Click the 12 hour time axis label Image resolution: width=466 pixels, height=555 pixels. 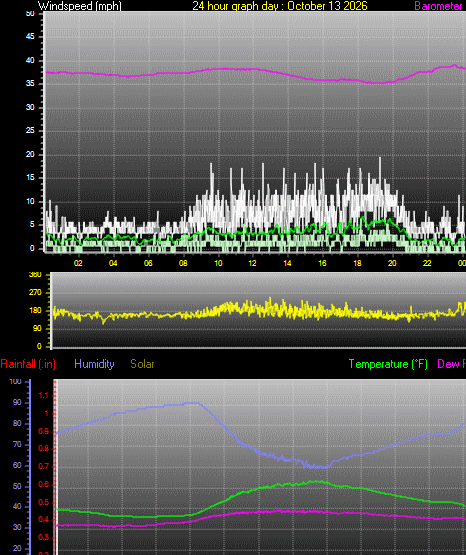pos(252,263)
